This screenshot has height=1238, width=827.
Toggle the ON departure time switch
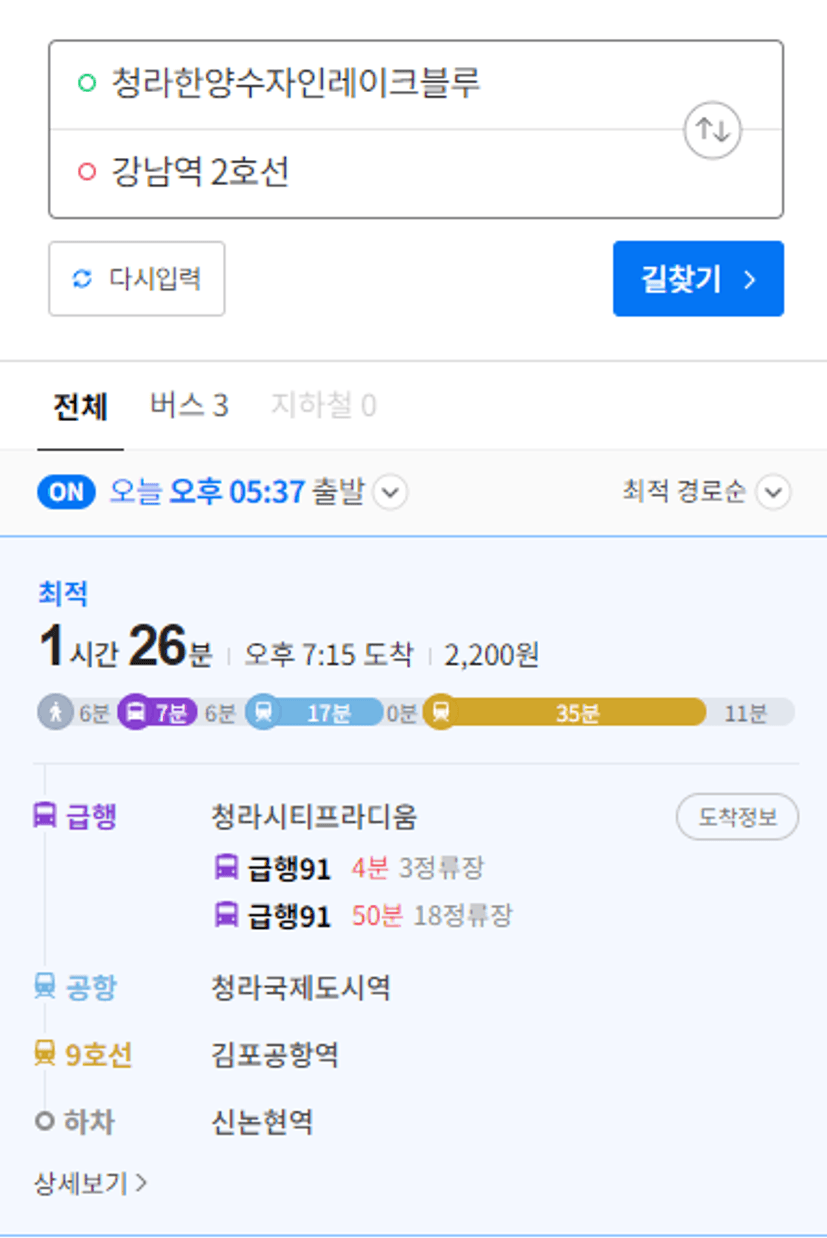pyautogui.click(x=66, y=492)
